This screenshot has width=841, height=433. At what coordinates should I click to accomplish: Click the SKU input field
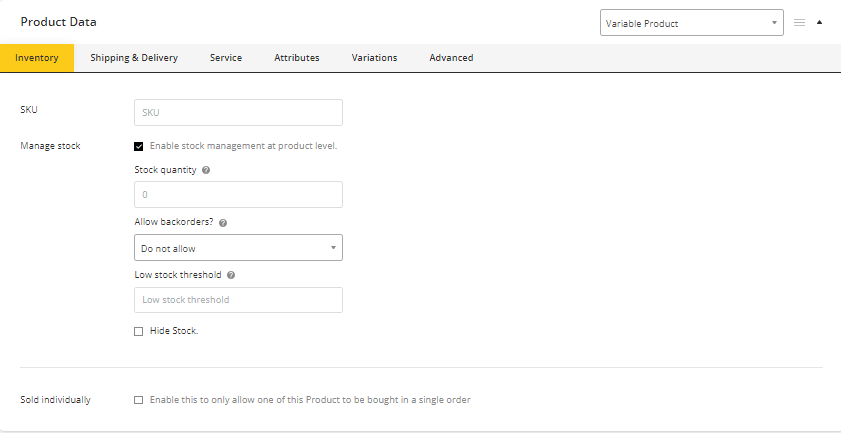click(x=238, y=112)
